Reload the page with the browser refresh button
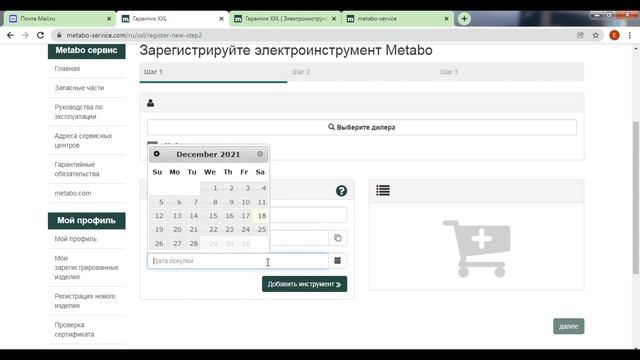The width and height of the screenshot is (640, 360). 40,36
